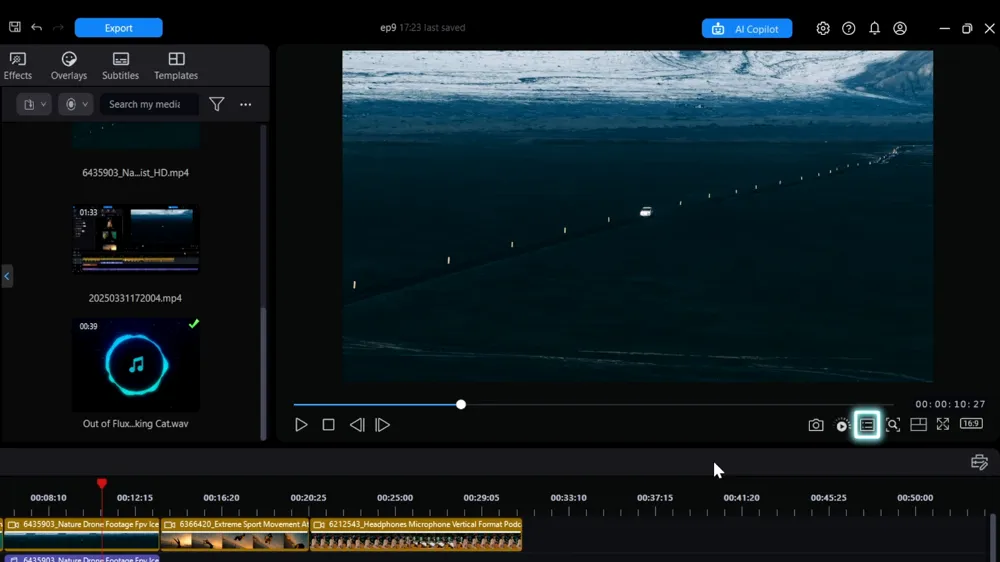Viewport: 1000px width, 562px height.
Task: Click the 00:25:00 mark on timeline ruler
Action: click(395, 498)
